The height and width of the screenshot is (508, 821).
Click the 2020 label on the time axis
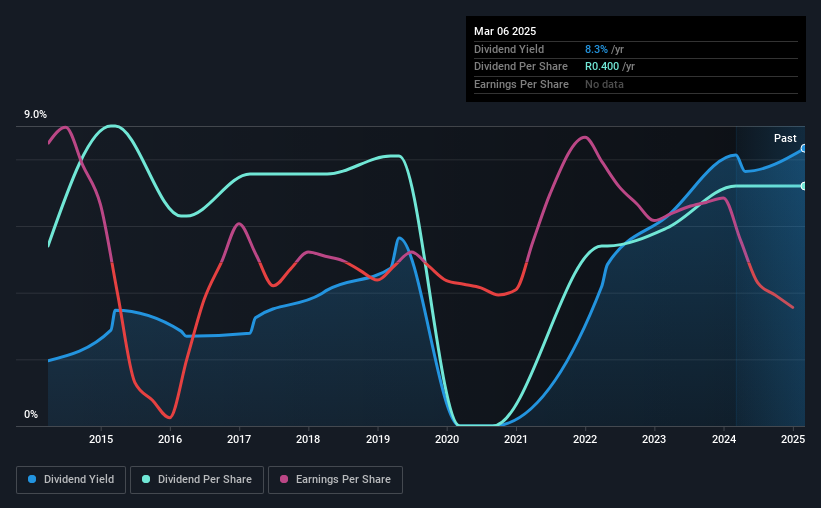[447, 439]
